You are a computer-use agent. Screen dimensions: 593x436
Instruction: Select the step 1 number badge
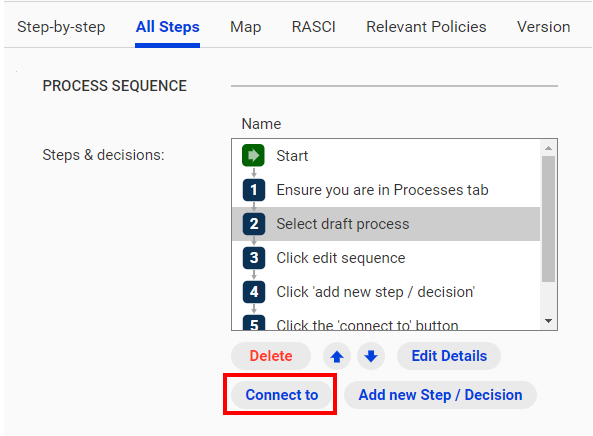254,189
